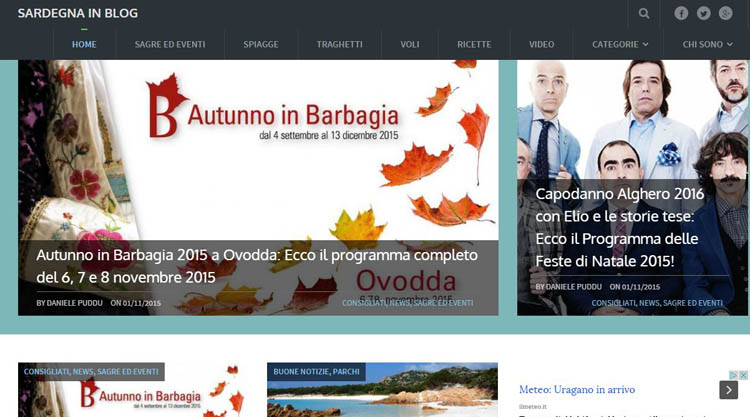Expand the Categorie dropdown menu

coord(620,44)
